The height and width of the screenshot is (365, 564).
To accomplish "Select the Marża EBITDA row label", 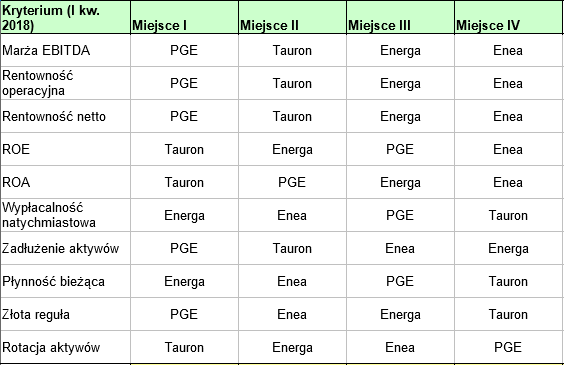I will coord(65,50).
